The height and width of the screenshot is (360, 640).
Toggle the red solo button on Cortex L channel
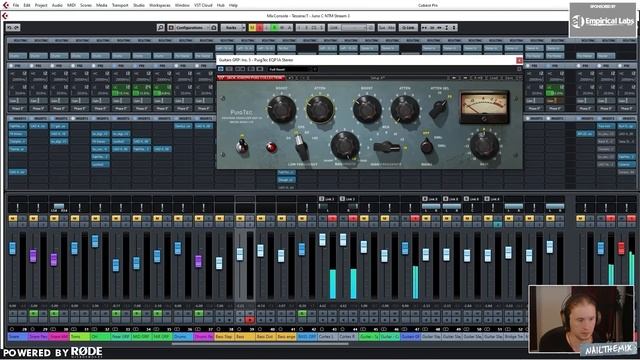[332, 218]
